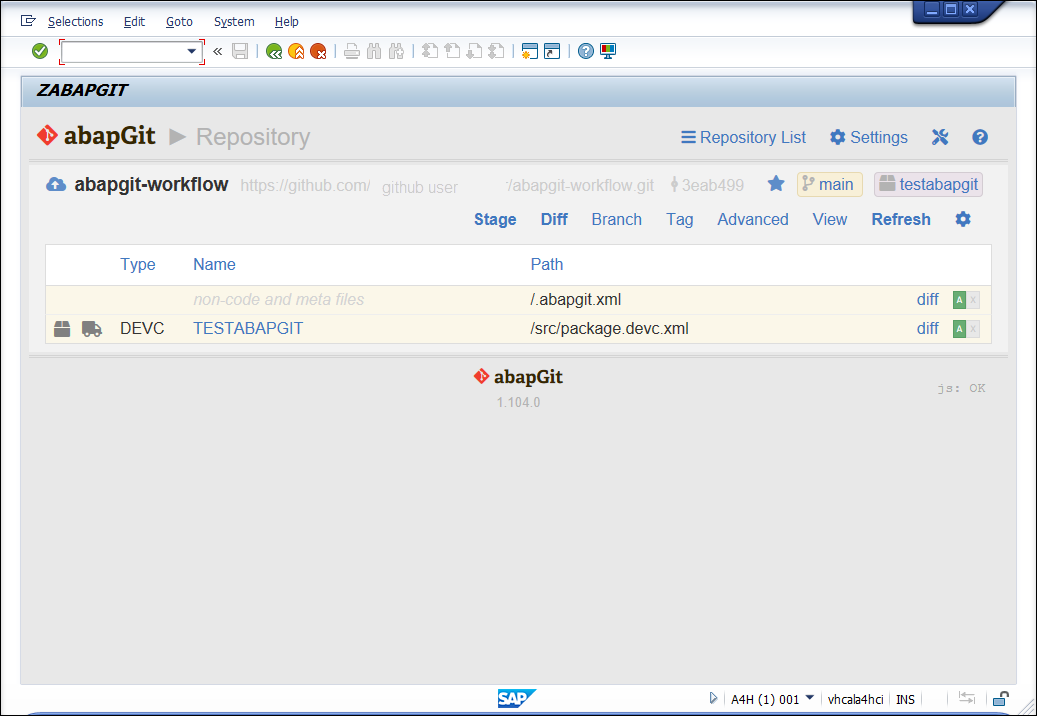
Task: Open the command field dropdown arrow
Action: [192, 51]
